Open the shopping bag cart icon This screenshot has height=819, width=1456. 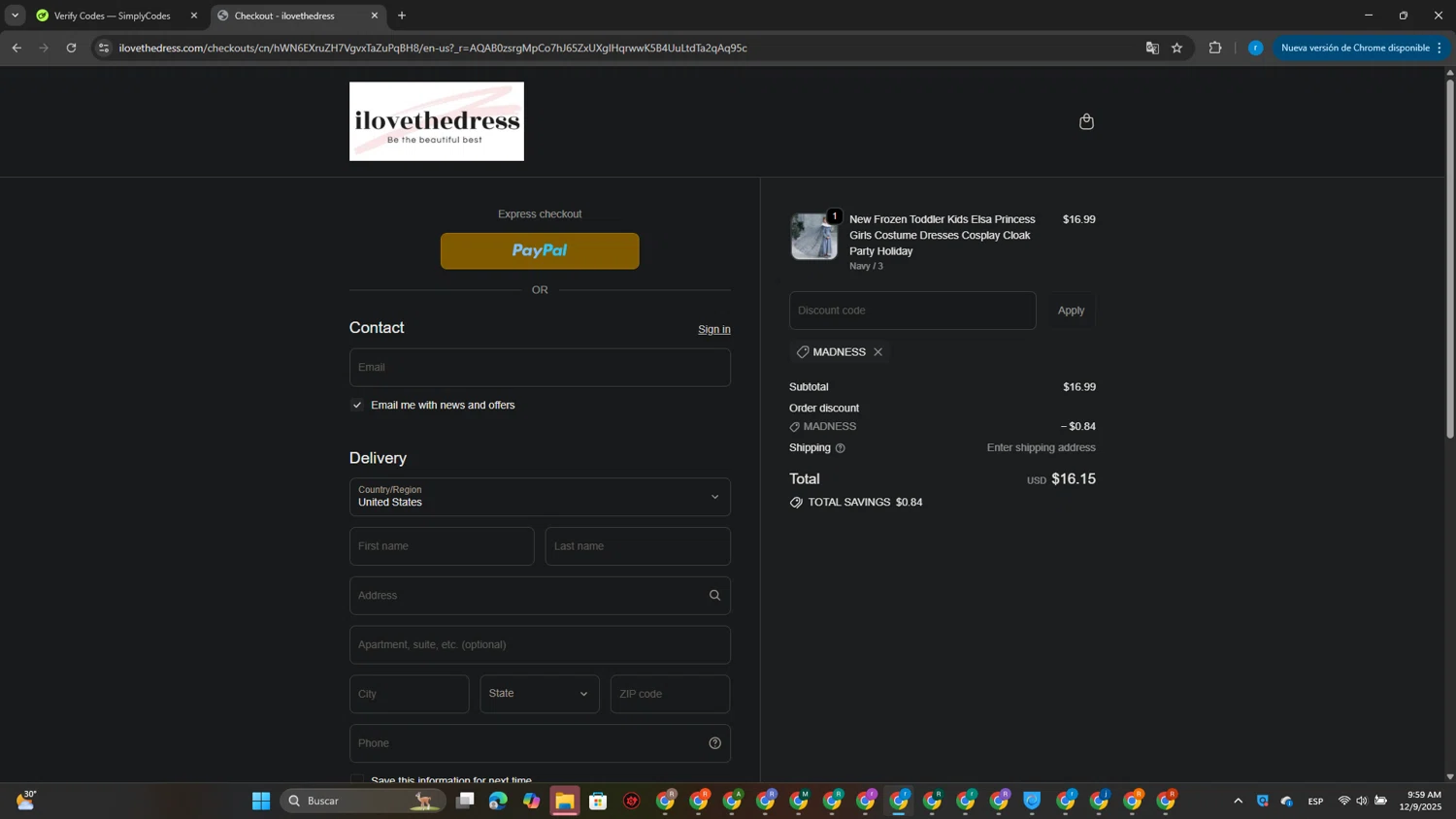tap(1086, 121)
